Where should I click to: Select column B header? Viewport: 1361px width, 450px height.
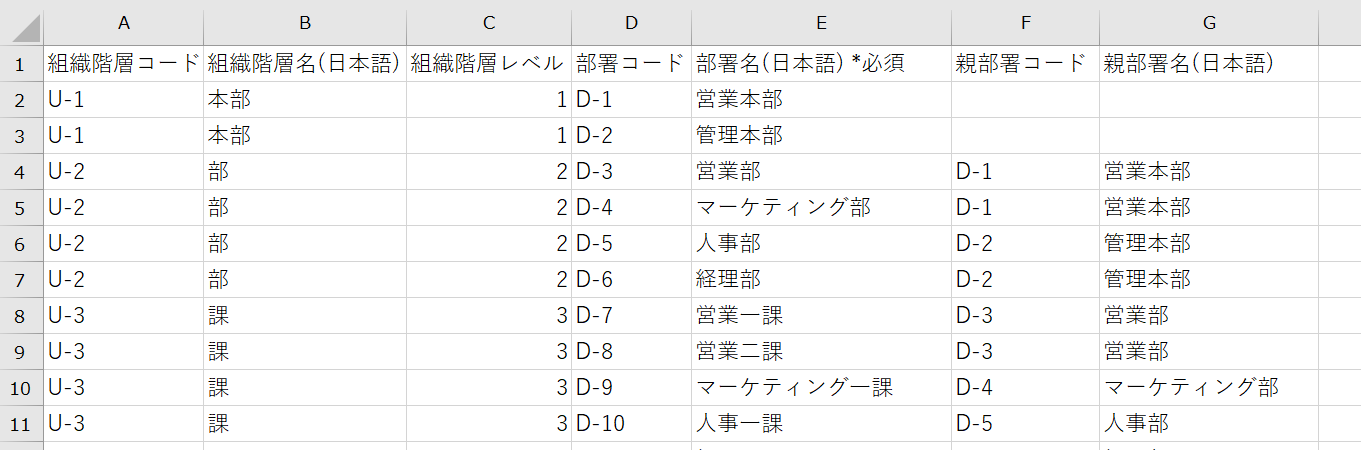click(x=304, y=23)
